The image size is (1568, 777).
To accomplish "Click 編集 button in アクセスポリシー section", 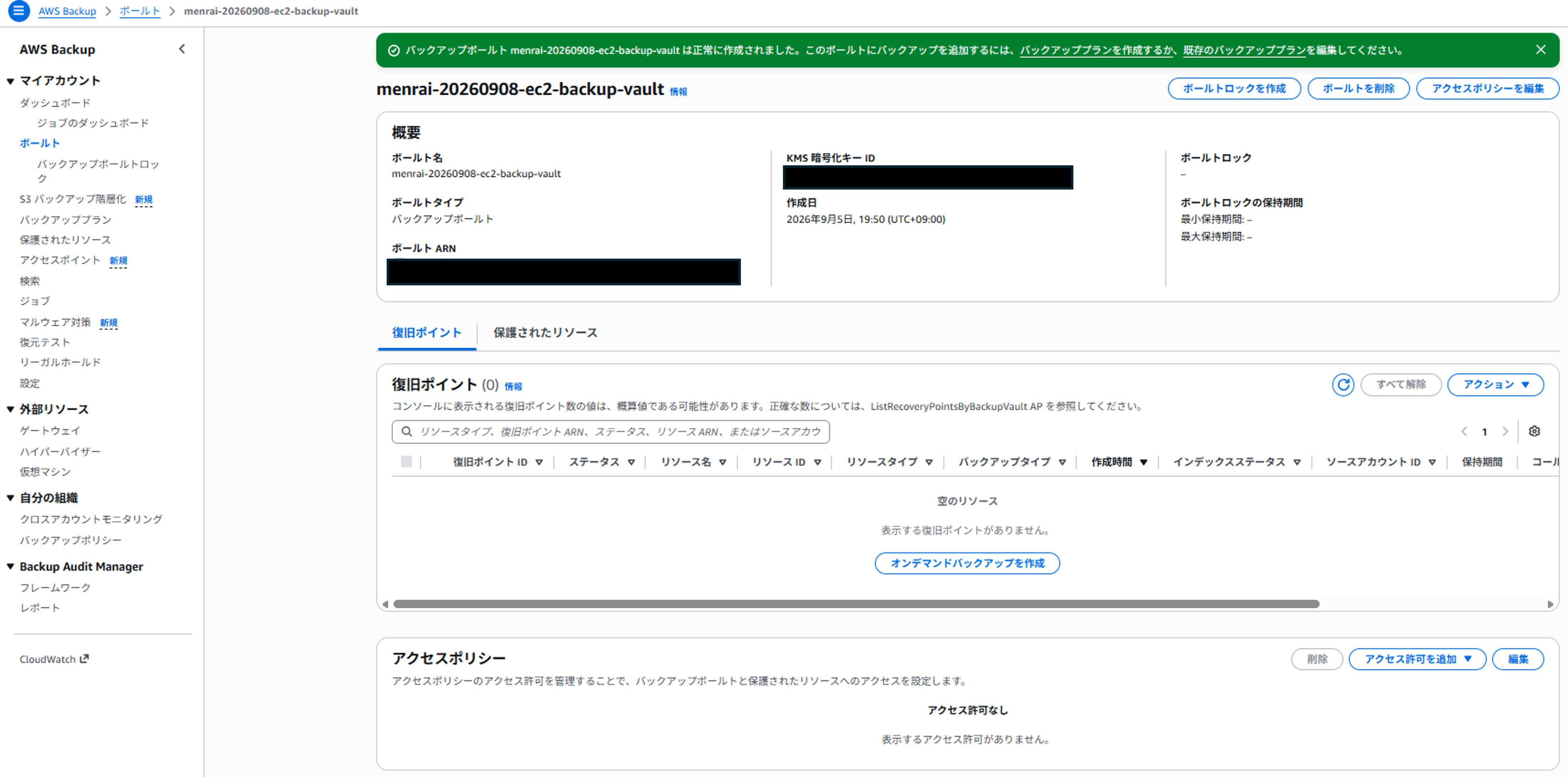I will 1517,659.
